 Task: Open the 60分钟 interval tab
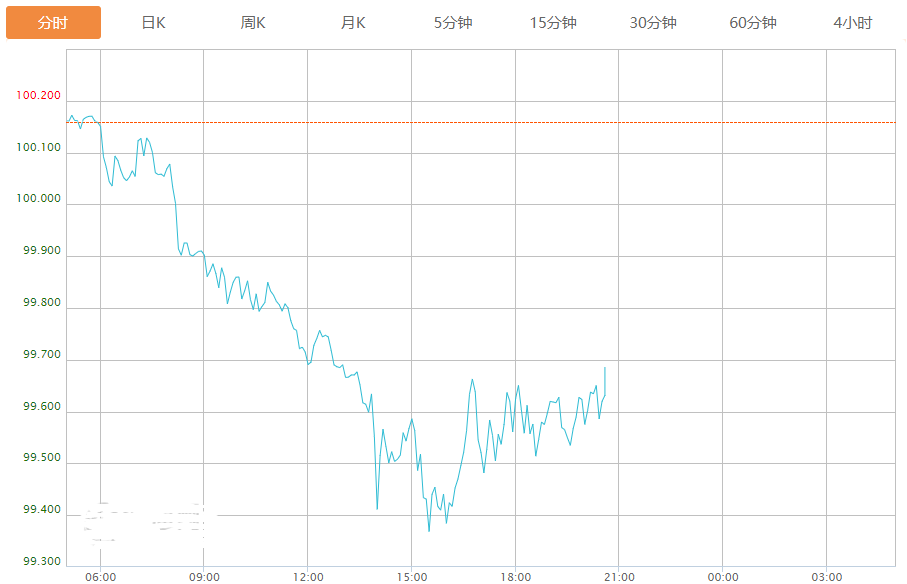pos(753,22)
